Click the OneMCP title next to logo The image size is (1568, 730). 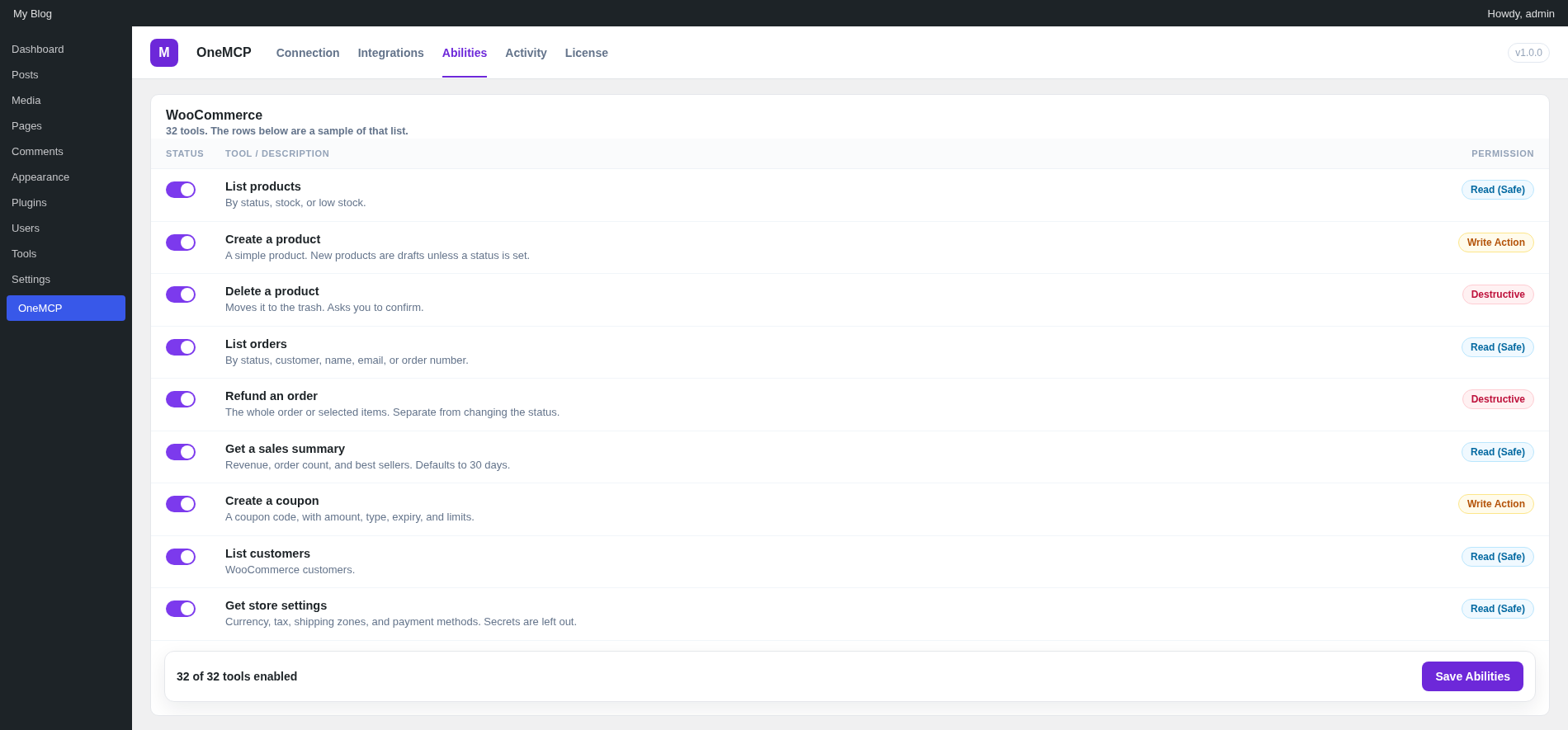pos(224,53)
